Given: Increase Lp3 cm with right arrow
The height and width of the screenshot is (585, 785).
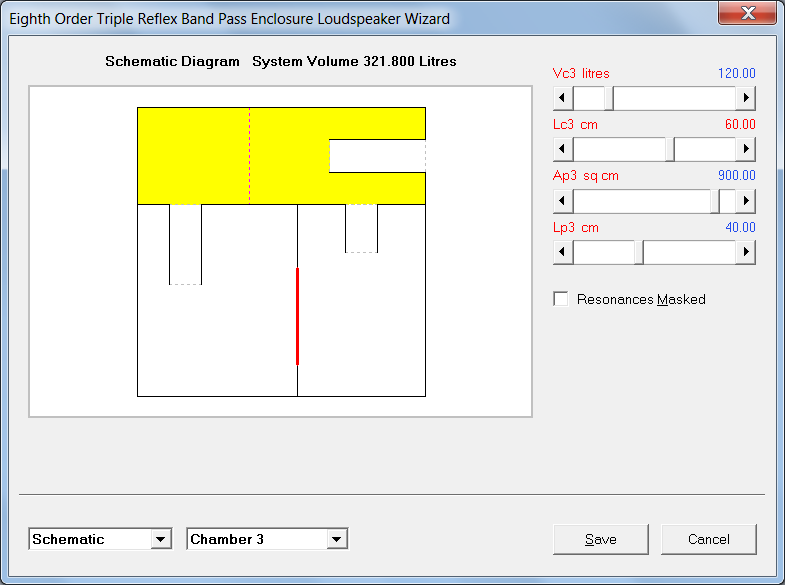Looking at the screenshot, I should (745, 252).
